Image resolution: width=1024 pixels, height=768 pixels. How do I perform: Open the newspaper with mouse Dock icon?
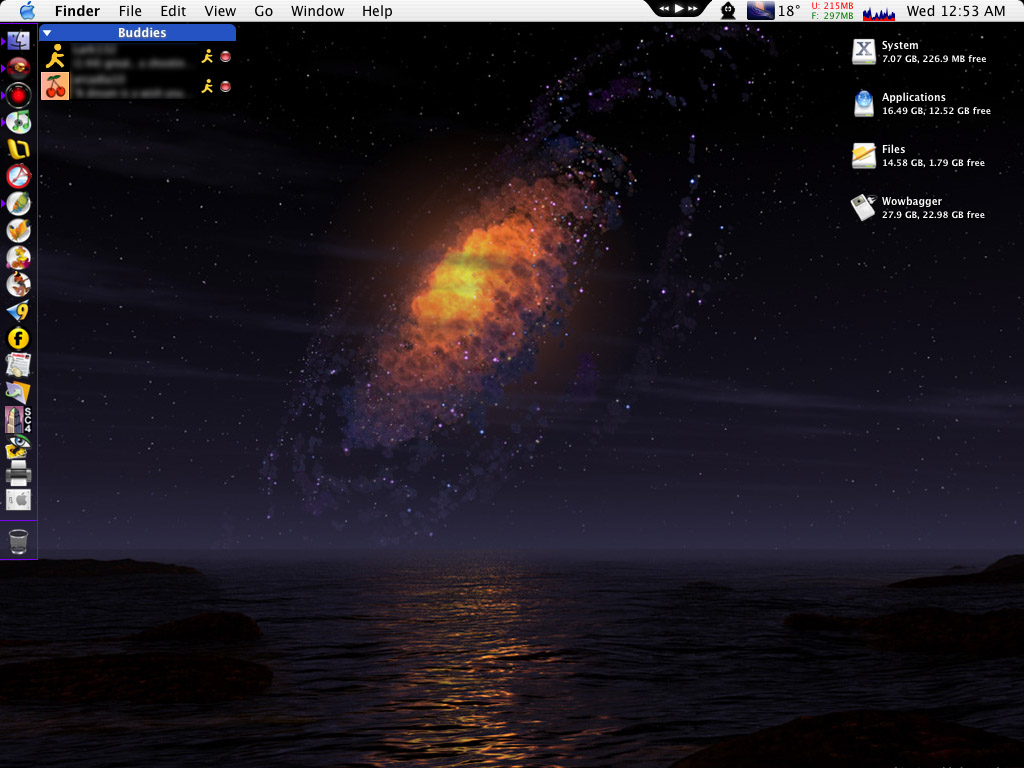[18, 366]
